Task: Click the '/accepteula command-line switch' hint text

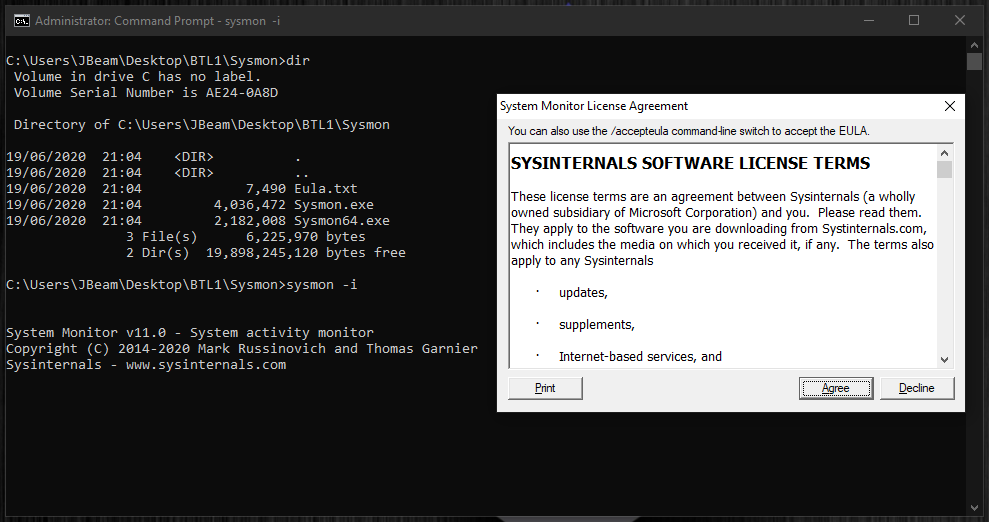Action: pyautogui.click(x=689, y=131)
